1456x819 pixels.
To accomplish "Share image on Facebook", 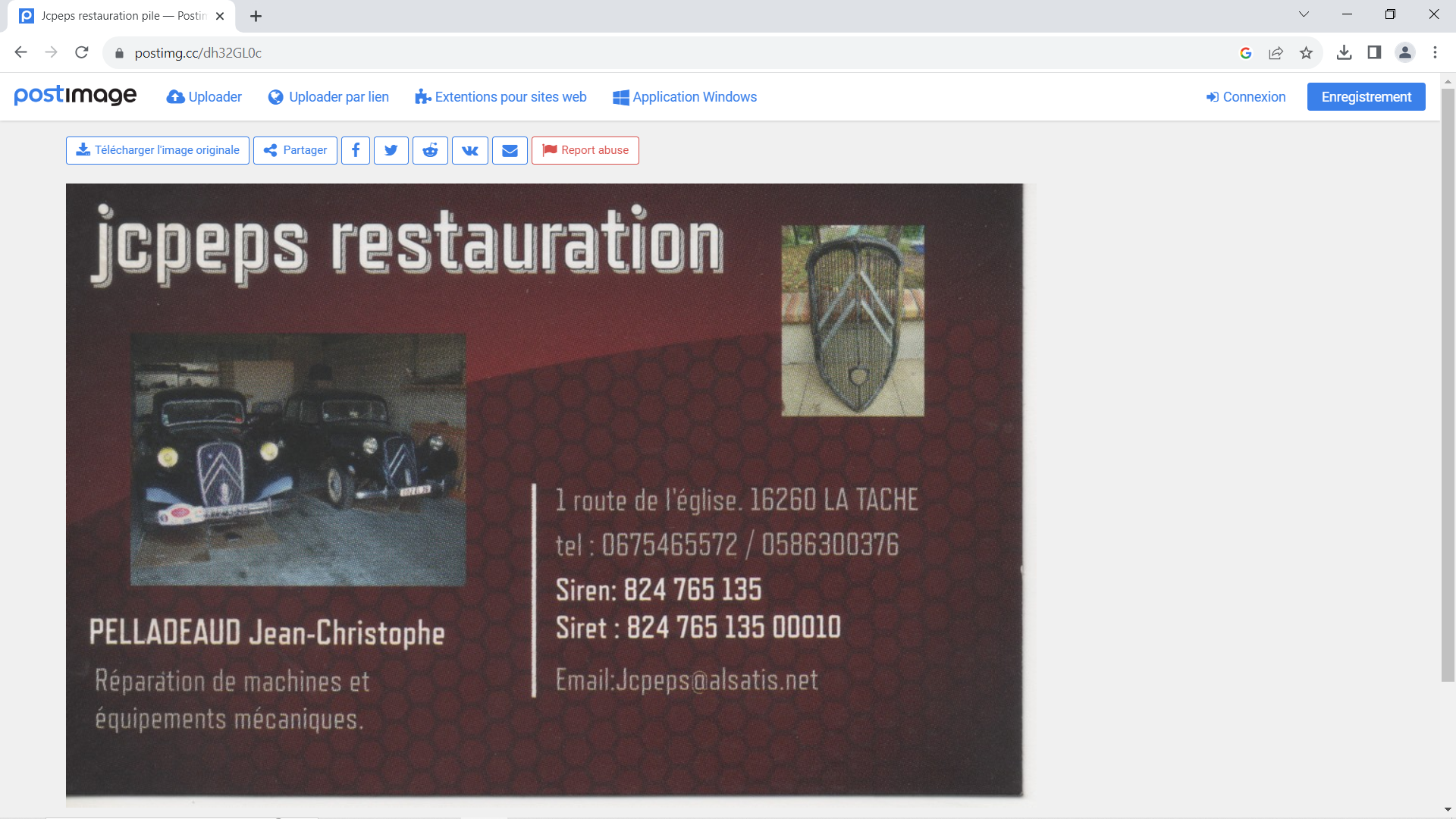I will (355, 150).
